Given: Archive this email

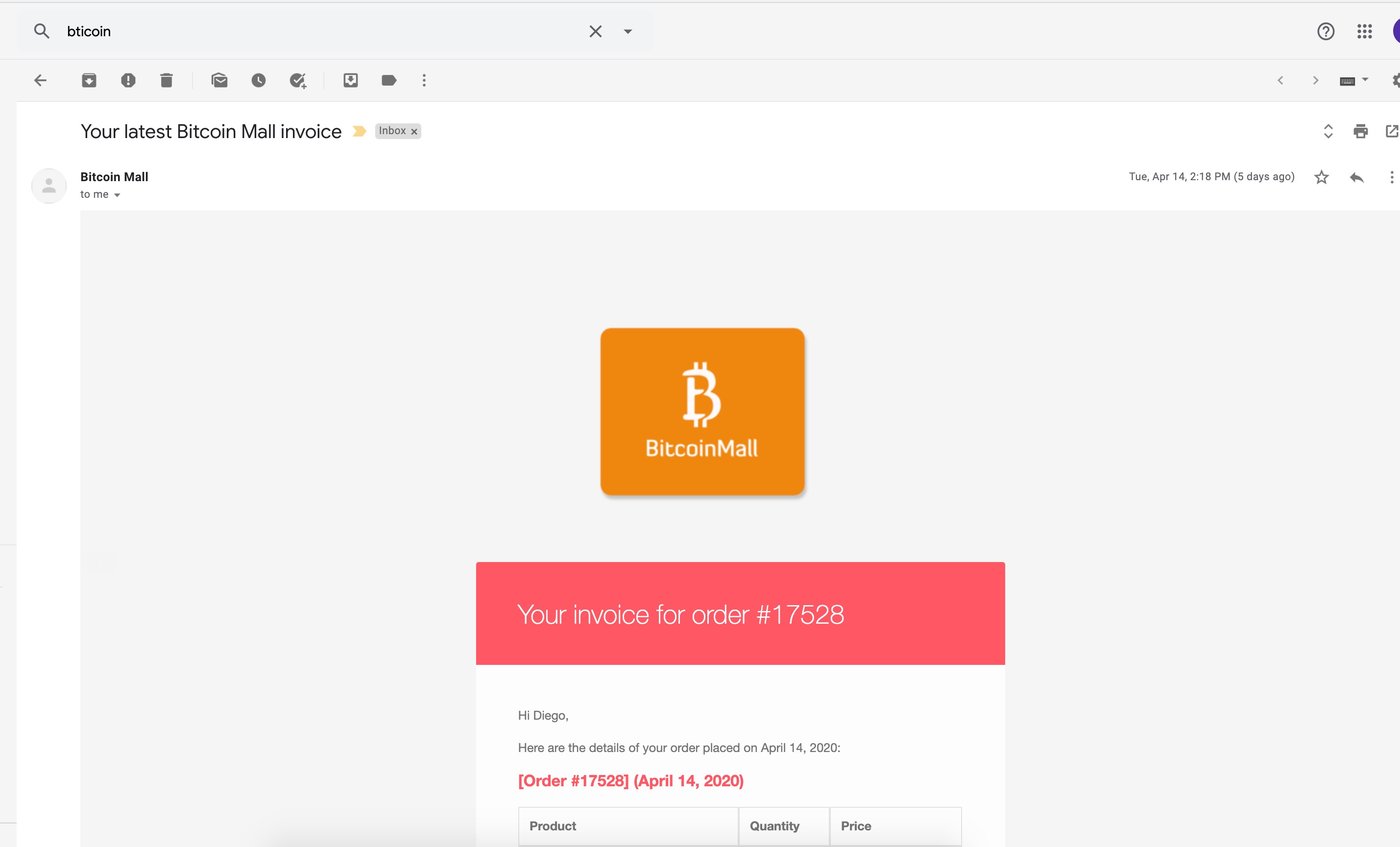Looking at the screenshot, I should tap(89, 80).
